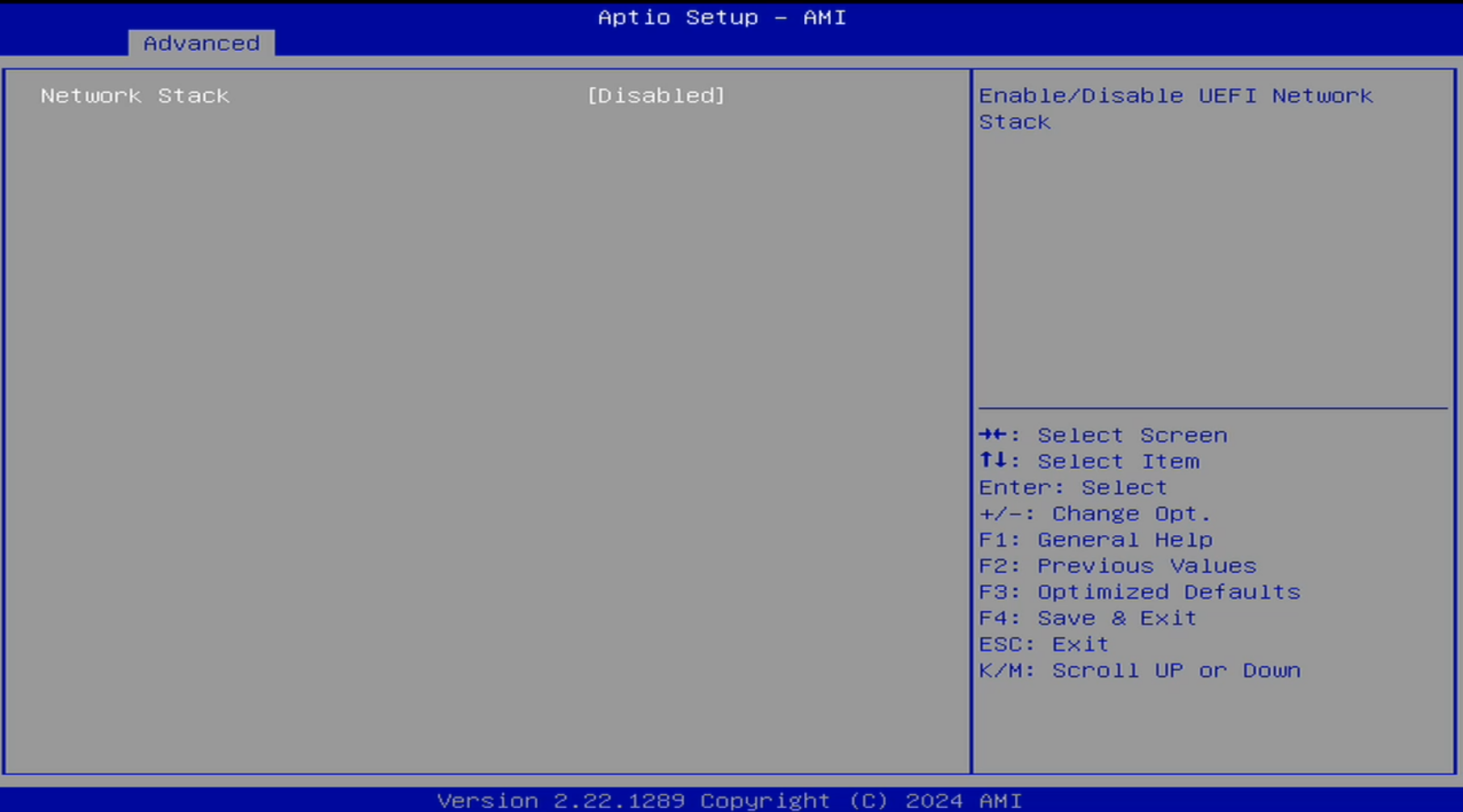Click the 'Aptio Setup - AMI' title

click(x=722, y=18)
